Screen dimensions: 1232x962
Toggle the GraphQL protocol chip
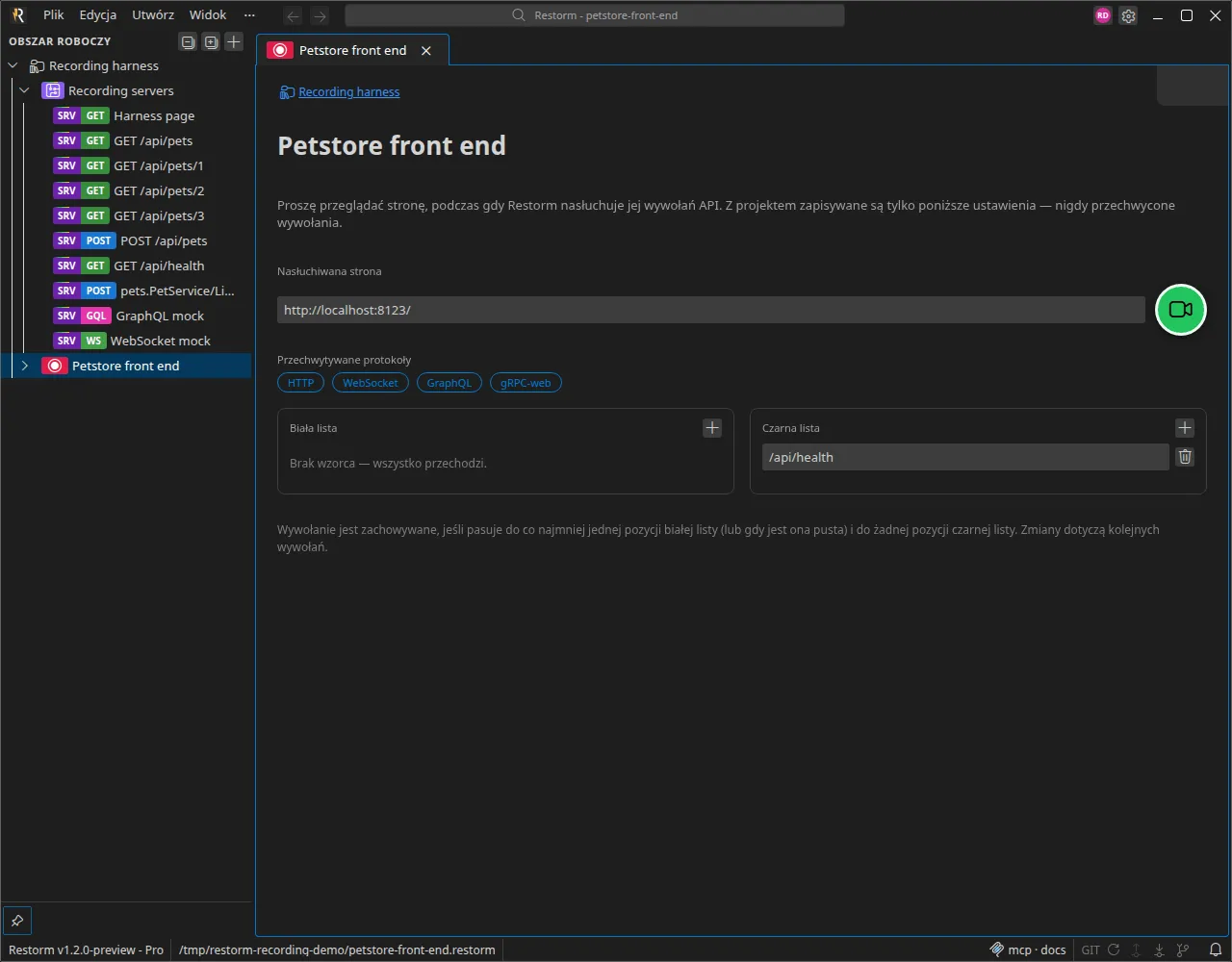pos(449,383)
